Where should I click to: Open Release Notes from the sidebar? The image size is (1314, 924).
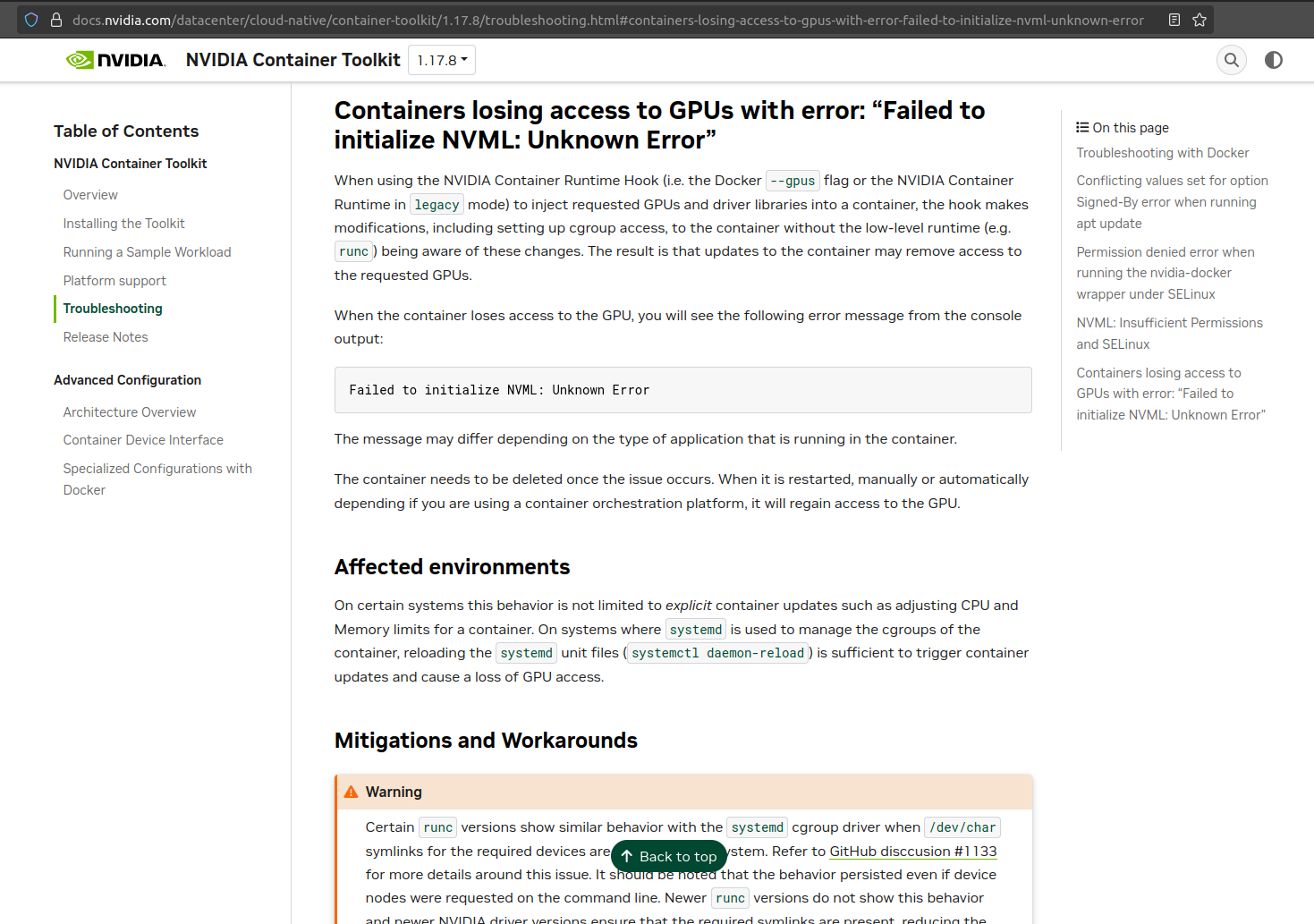[105, 336]
